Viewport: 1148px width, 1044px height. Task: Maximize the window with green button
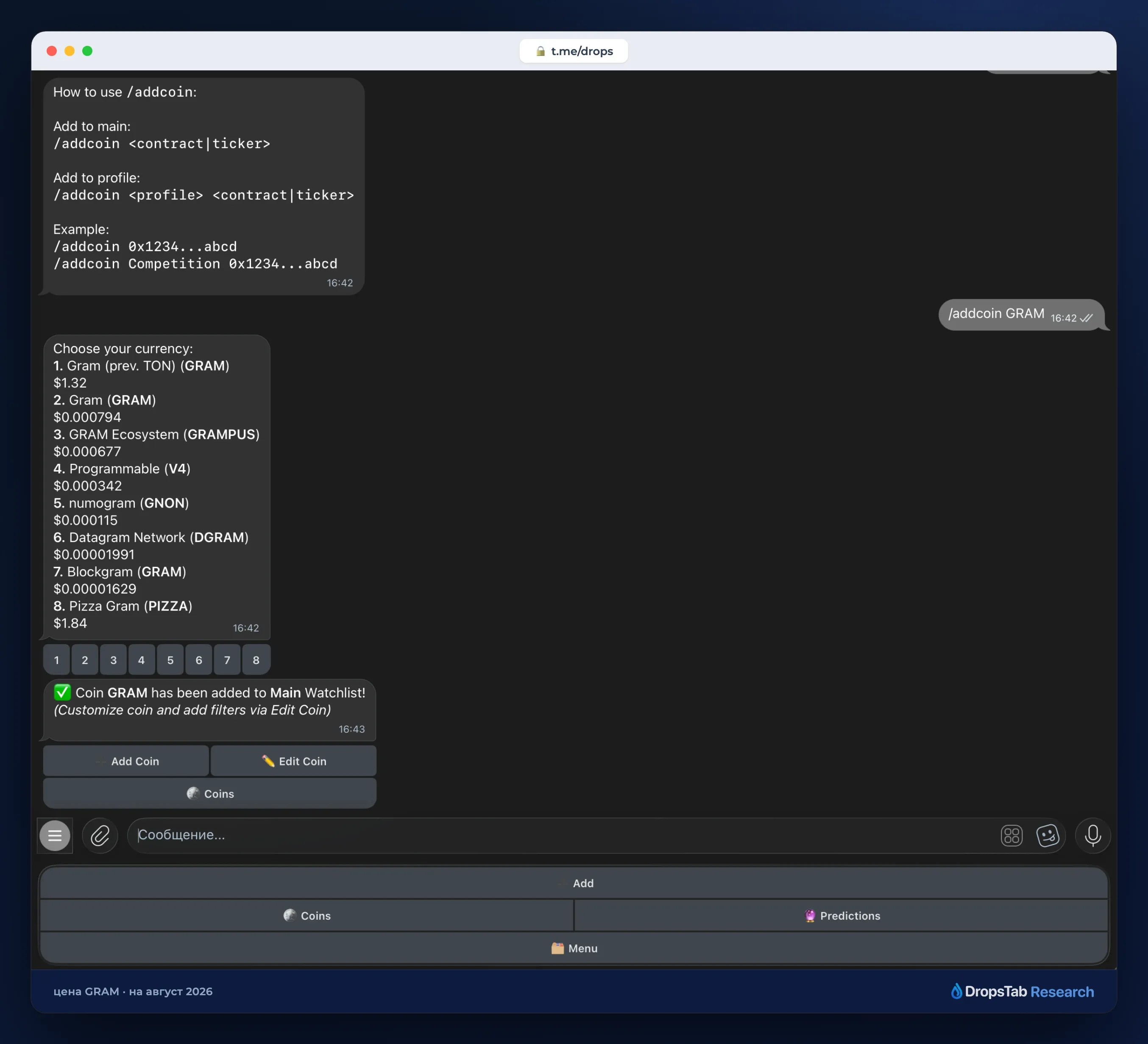tap(87, 51)
